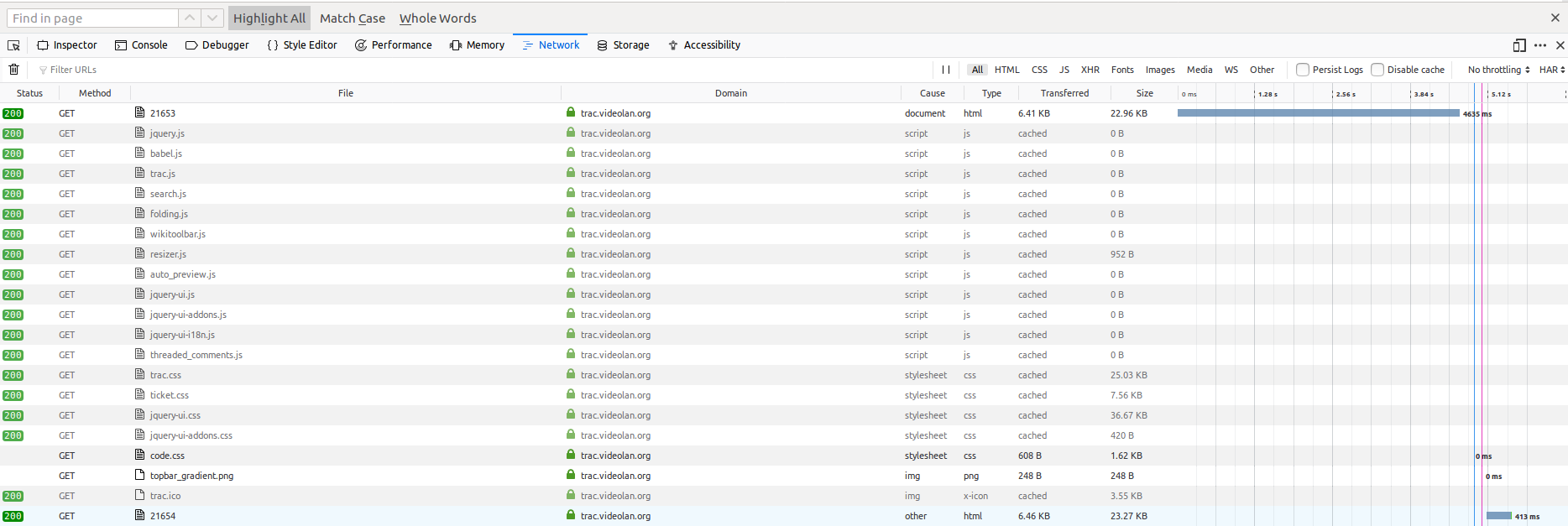Open the Debugger tab
This screenshot has width=1568, height=526.
pyautogui.click(x=217, y=45)
